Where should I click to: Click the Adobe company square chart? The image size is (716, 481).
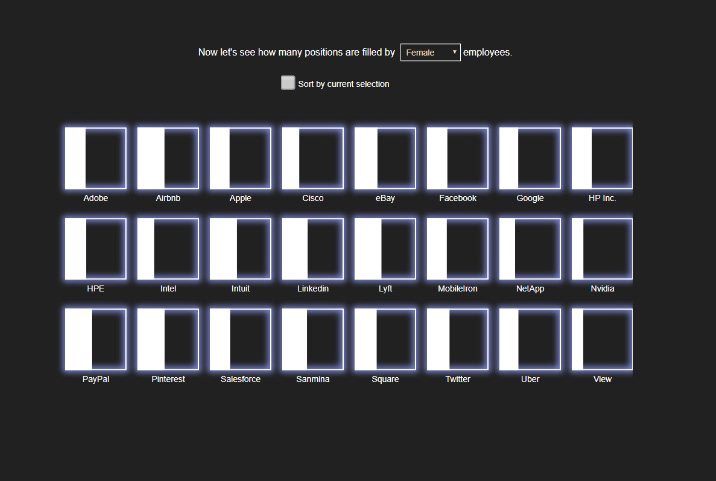(95, 159)
